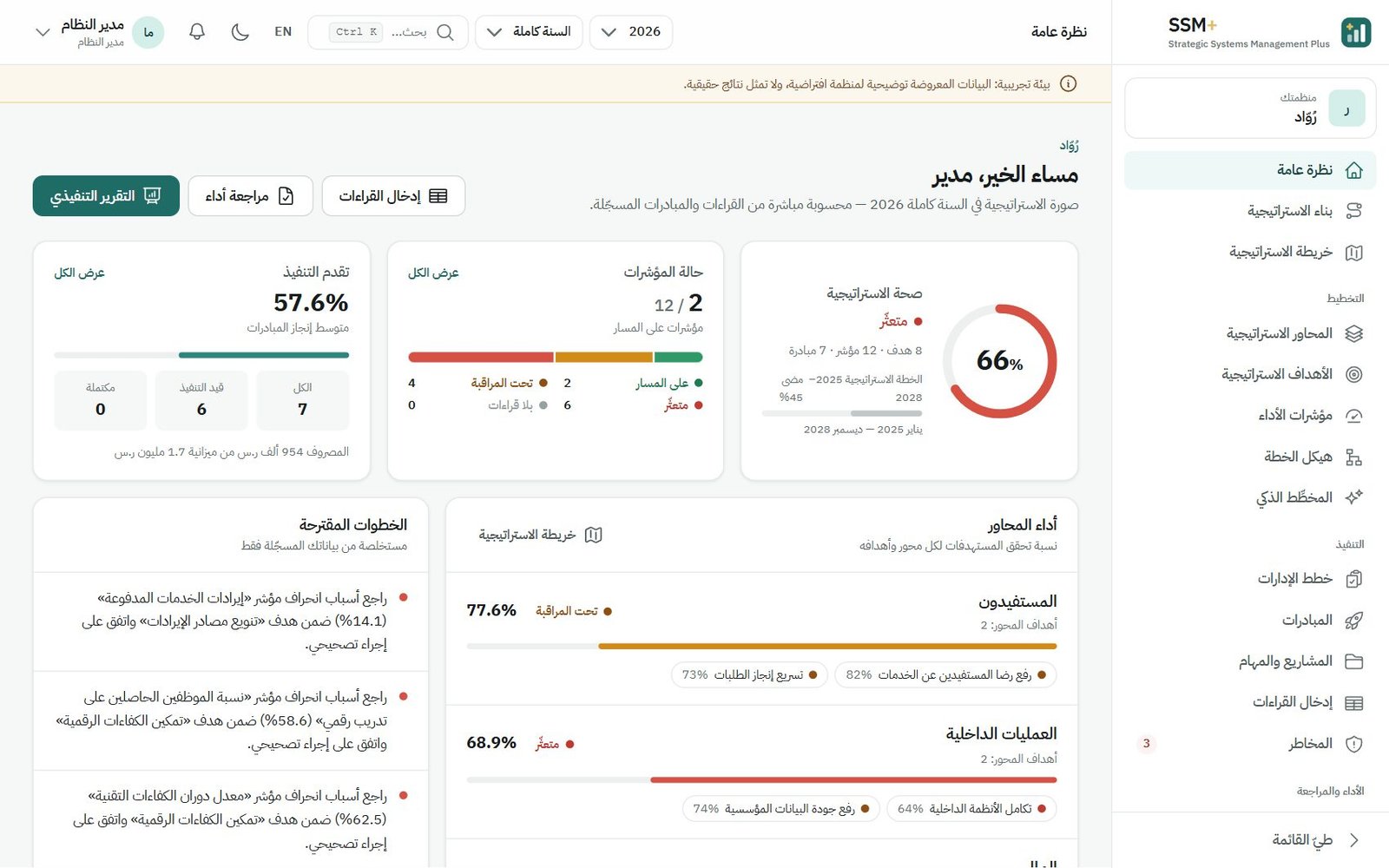Click عرض الكل in تقدم التنفيذ card

tap(79, 273)
